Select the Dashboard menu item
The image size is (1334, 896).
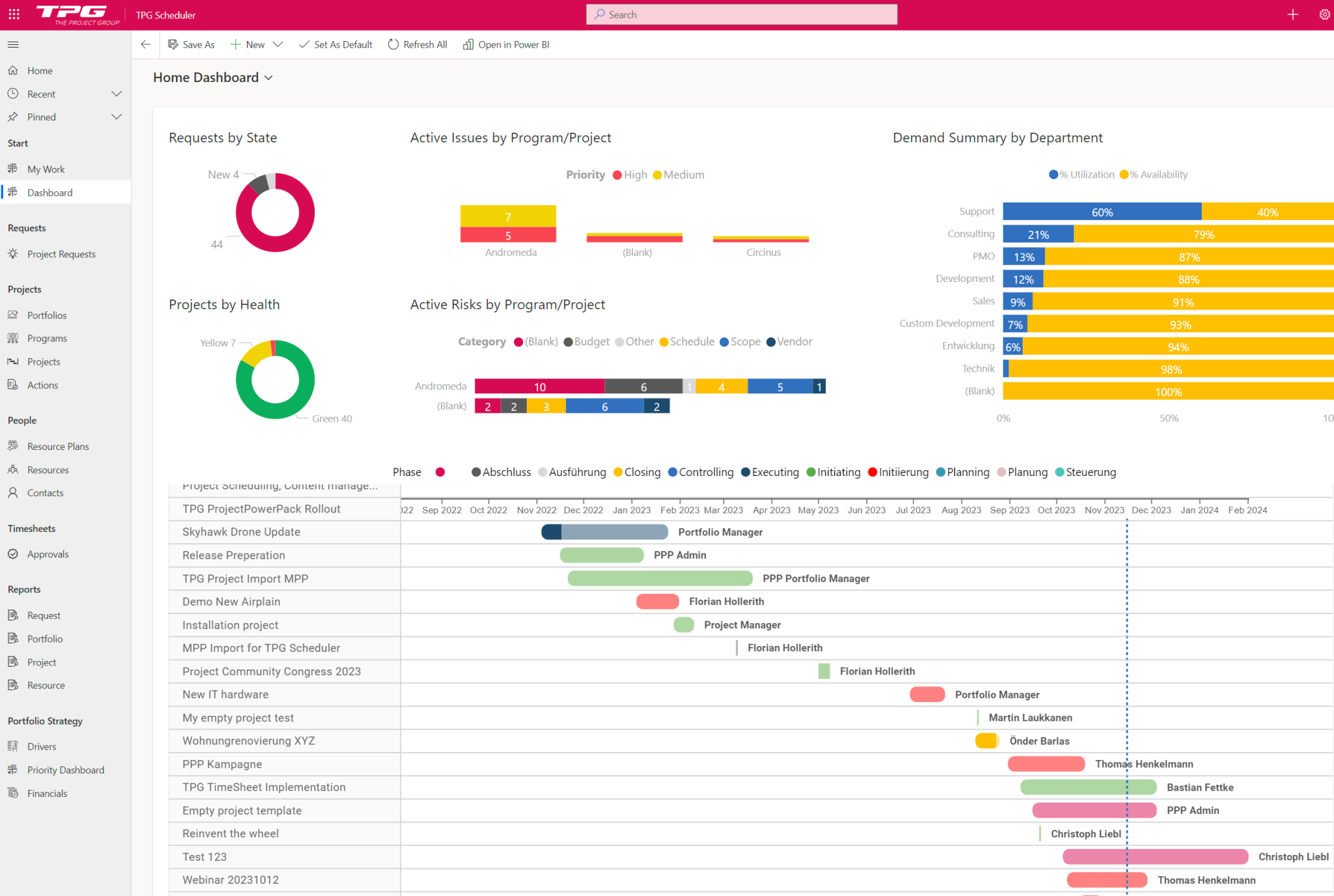pyautogui.click(x=50, y=191)
